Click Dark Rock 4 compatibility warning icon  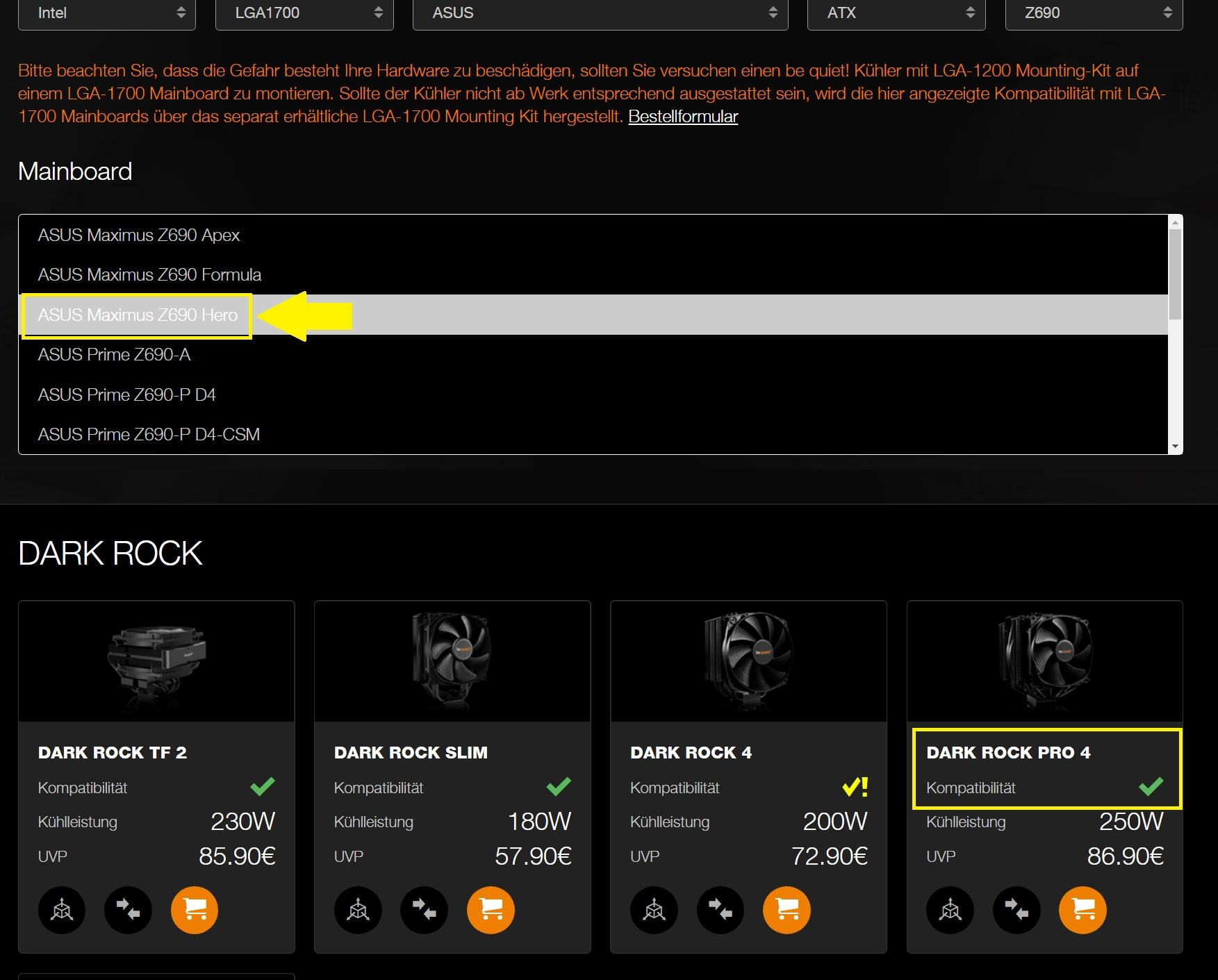pyautogui.click(x=855, y=786)
